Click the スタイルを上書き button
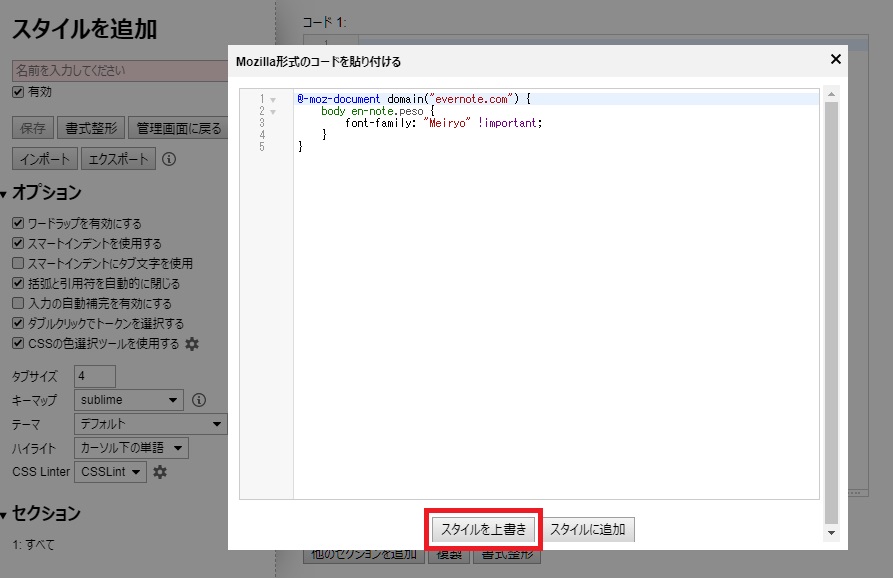The width and height of the screenshot is (893, 578). [484, 530]
